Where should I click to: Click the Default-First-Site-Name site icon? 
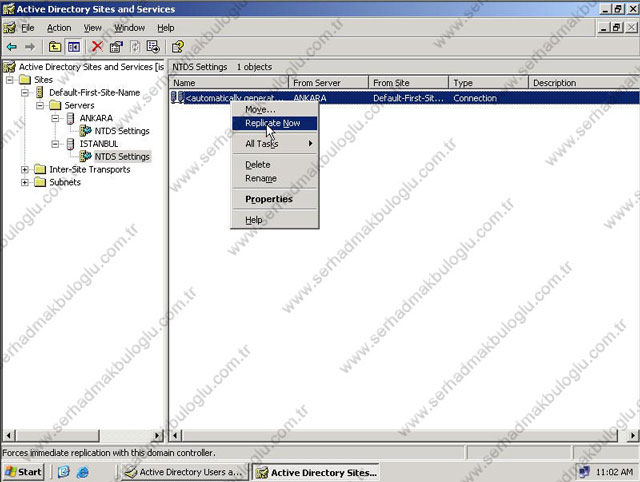pyautogui.click(x=40, y=93)
